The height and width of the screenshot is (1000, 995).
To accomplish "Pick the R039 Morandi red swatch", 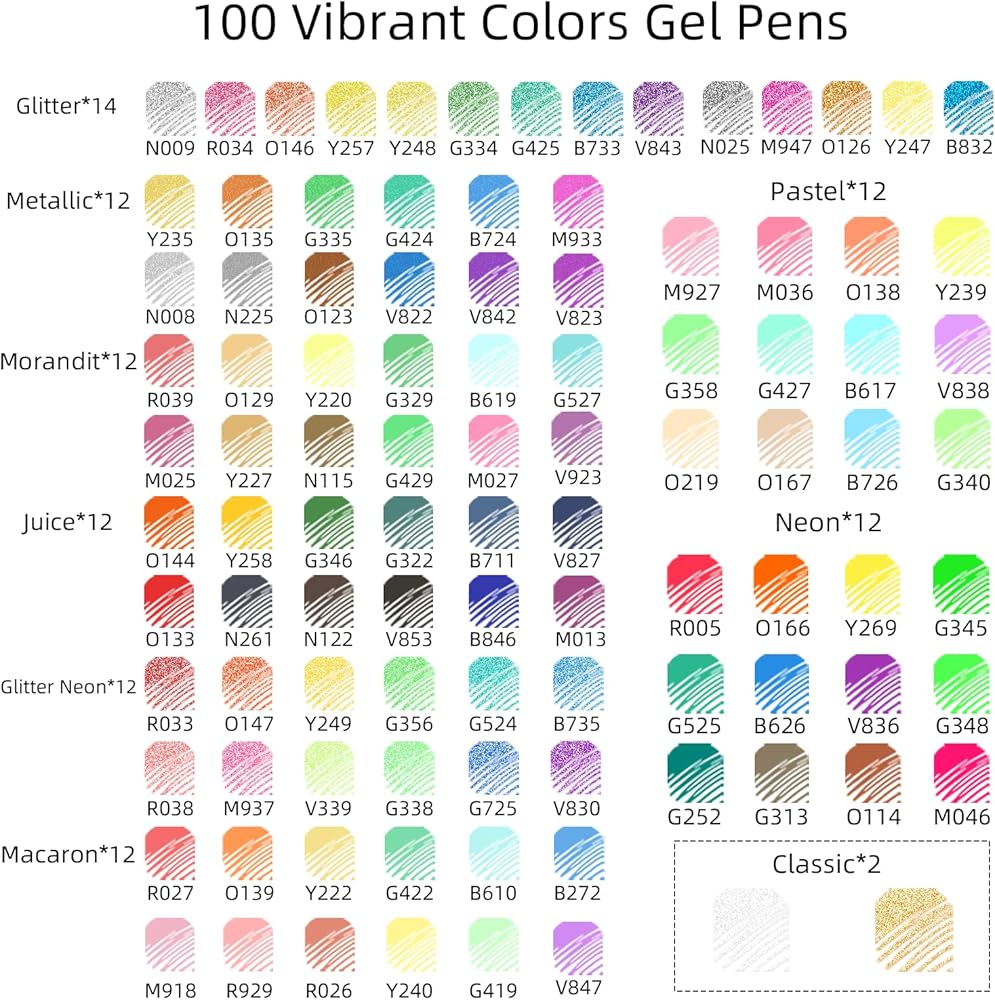I will point(170,361).
